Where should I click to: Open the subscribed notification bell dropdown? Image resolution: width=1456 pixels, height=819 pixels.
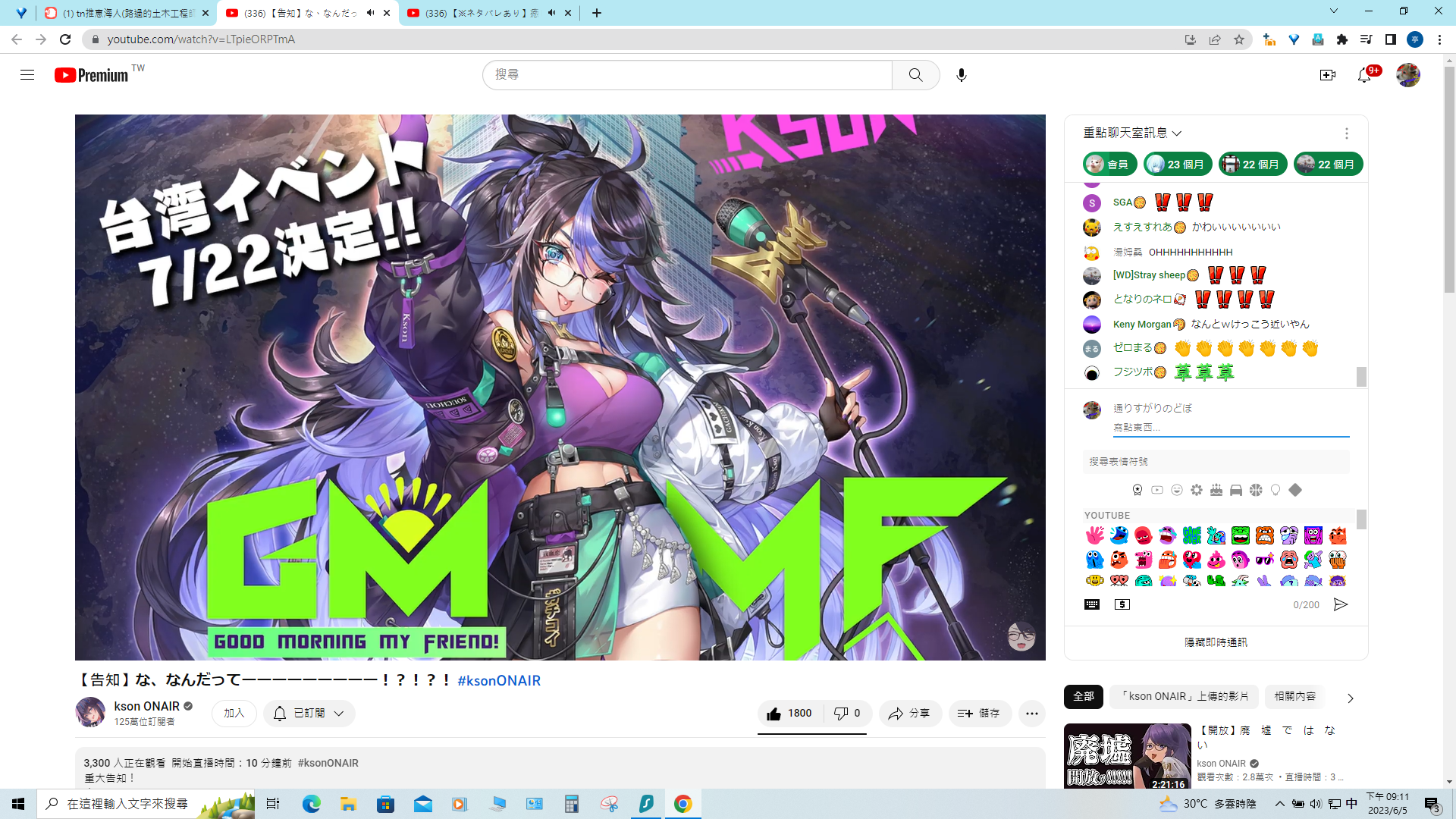coord(309,714)
